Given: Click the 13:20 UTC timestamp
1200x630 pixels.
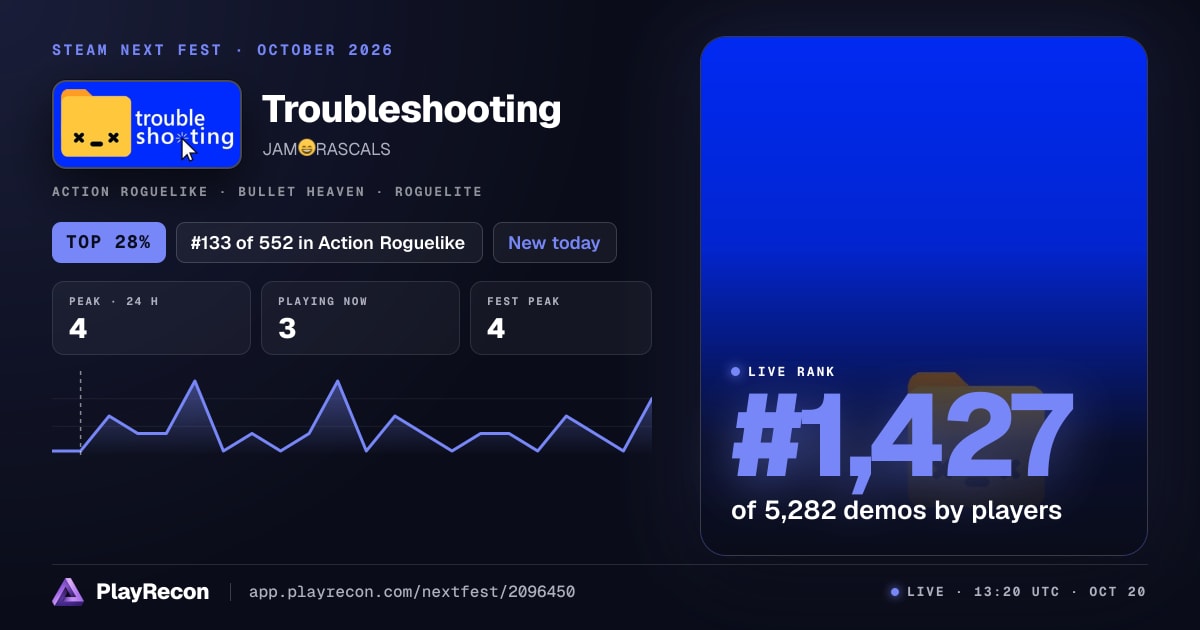Looking at the screenshot, I should (1016, 592).
